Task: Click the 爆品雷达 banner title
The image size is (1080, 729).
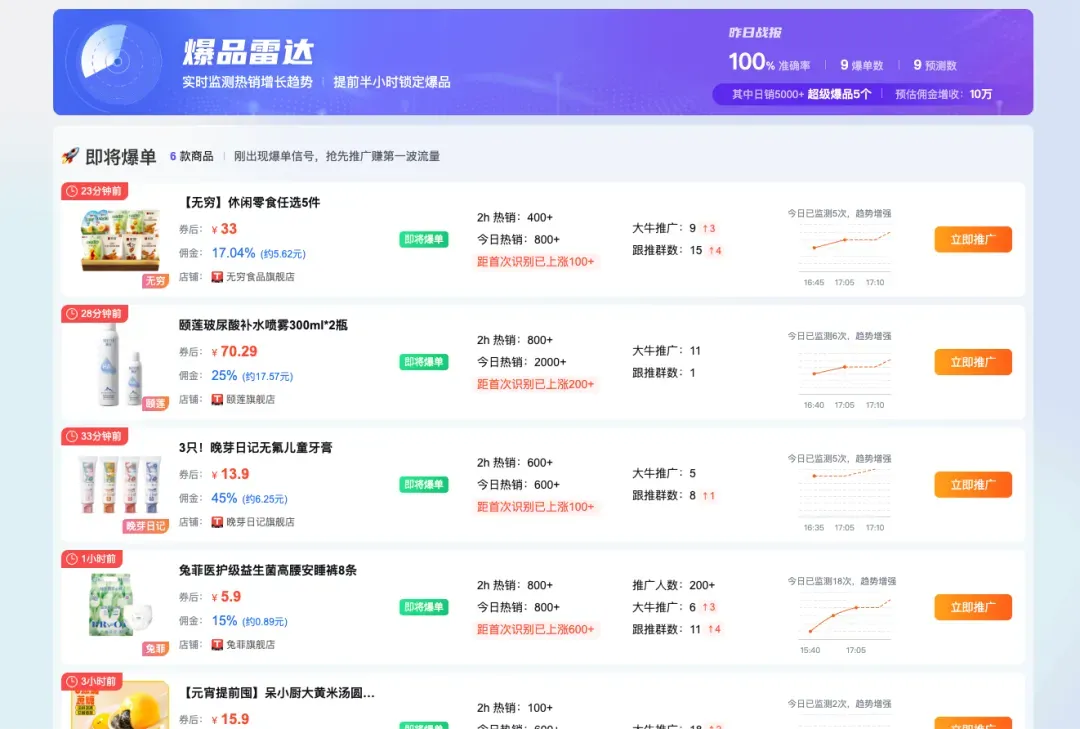Action: [248, 52]
